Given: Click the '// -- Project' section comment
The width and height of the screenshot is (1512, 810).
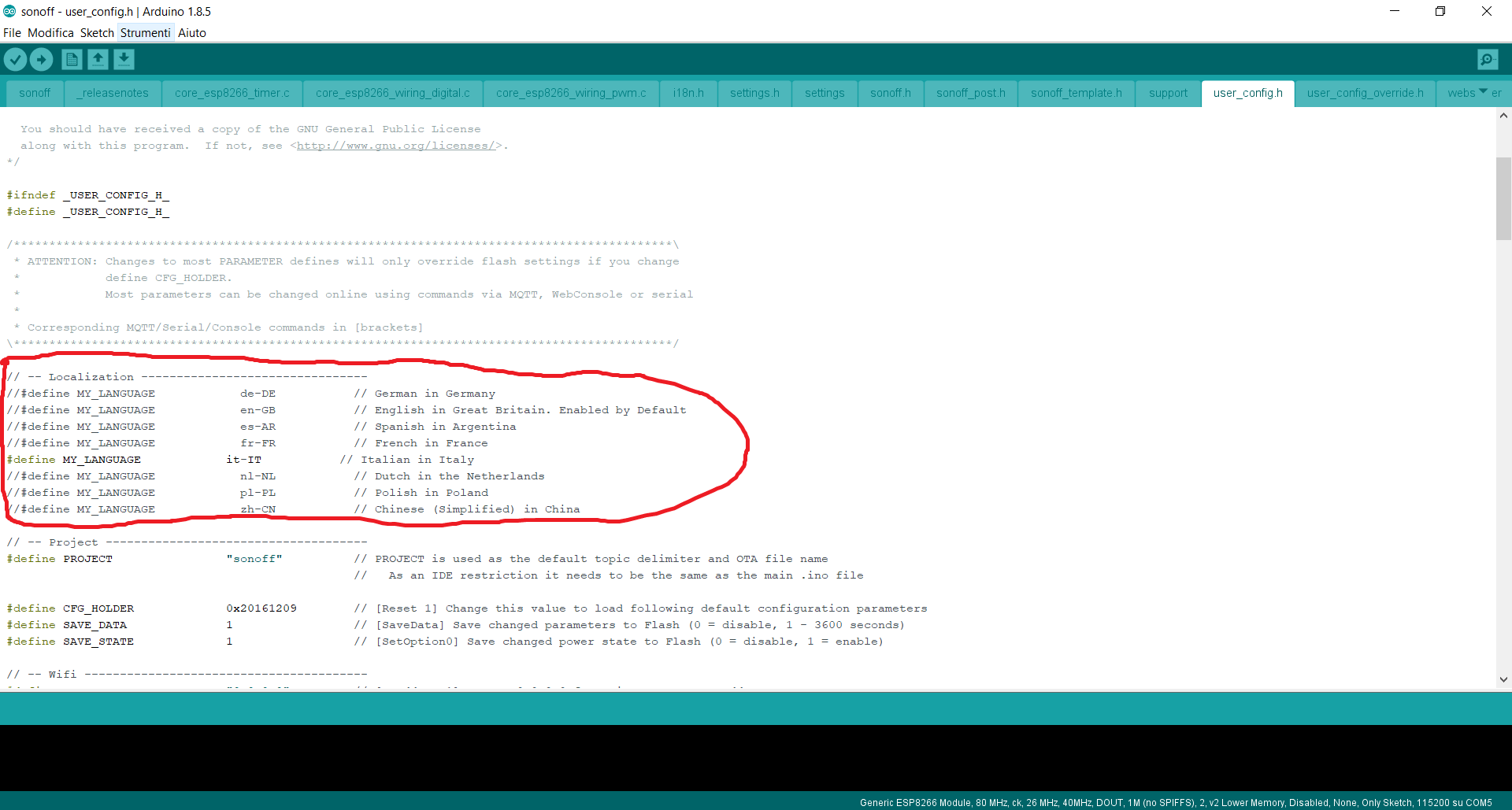Looking at the screenshot, I should (187, 542).
